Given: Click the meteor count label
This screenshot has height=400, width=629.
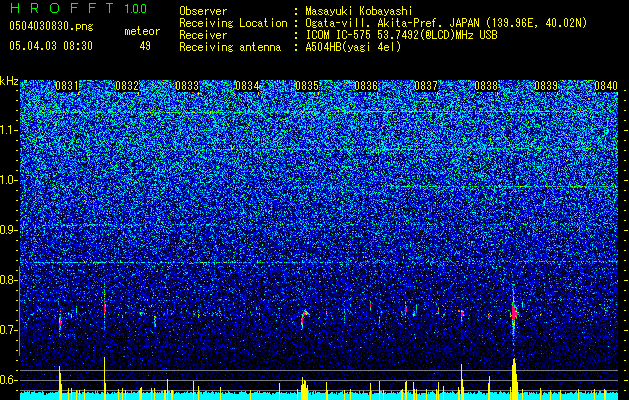Looking at the screenshot, I should pos(142,31).
